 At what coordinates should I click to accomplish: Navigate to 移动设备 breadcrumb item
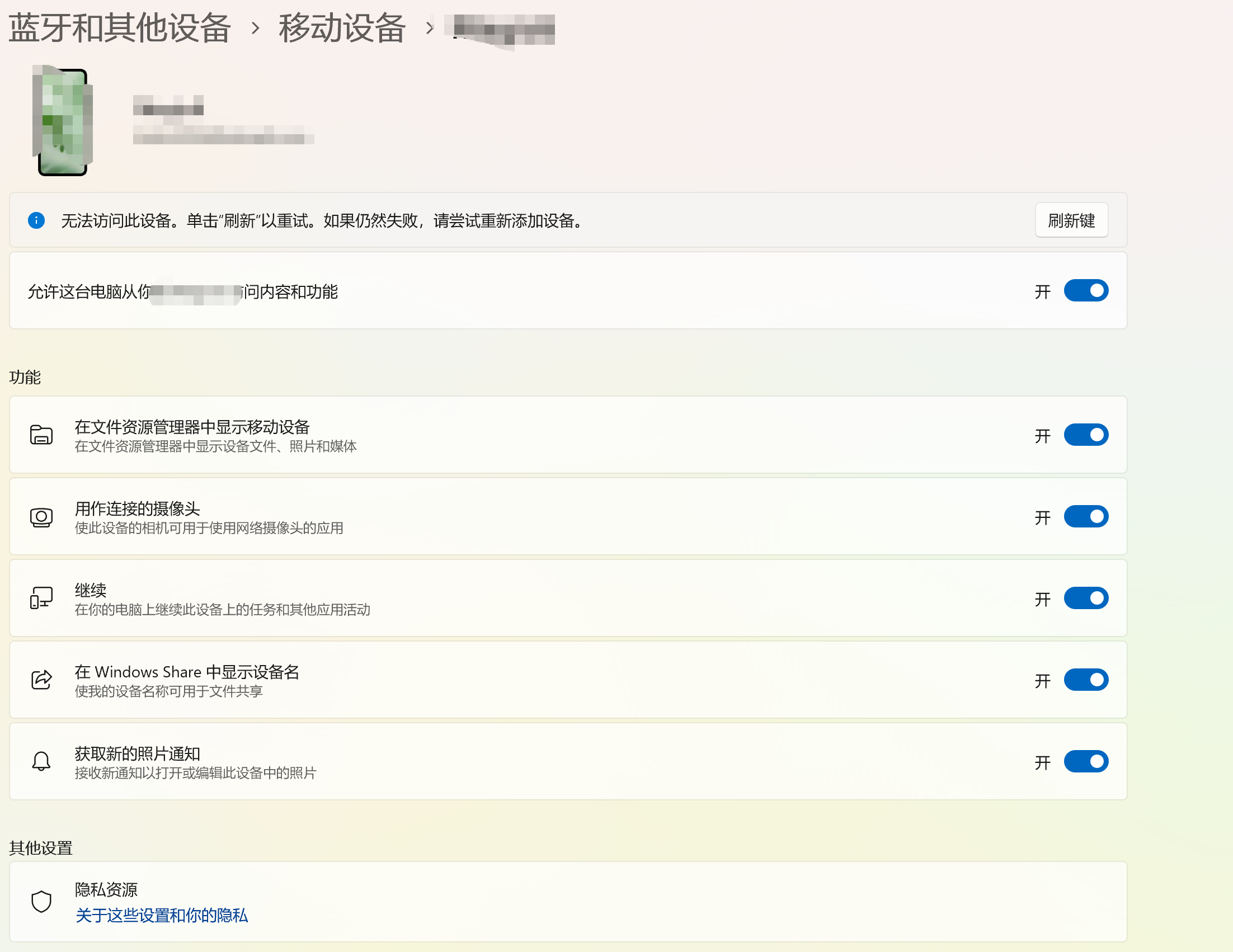click(342, 27)
